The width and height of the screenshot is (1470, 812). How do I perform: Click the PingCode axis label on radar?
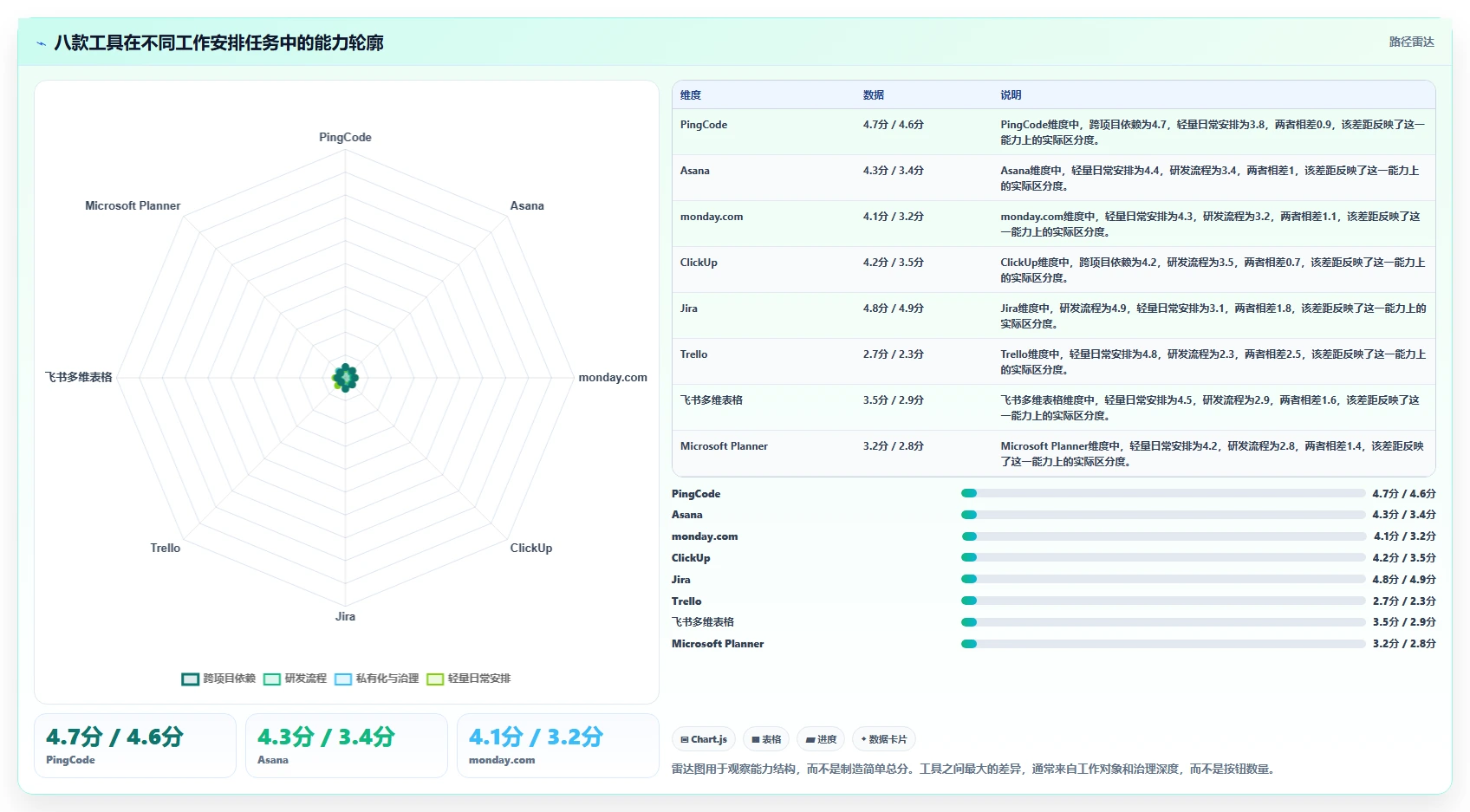click(x=345, y=137)
